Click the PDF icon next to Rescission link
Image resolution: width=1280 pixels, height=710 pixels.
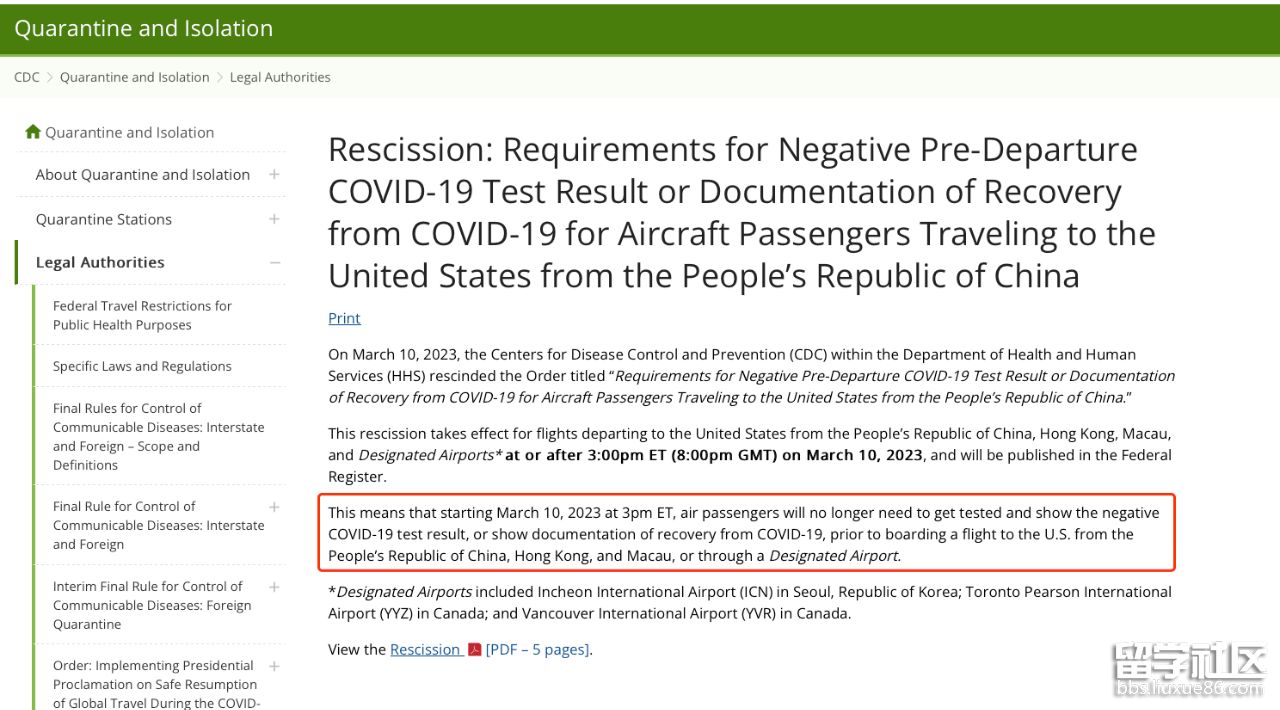click(x=475, y=650)
